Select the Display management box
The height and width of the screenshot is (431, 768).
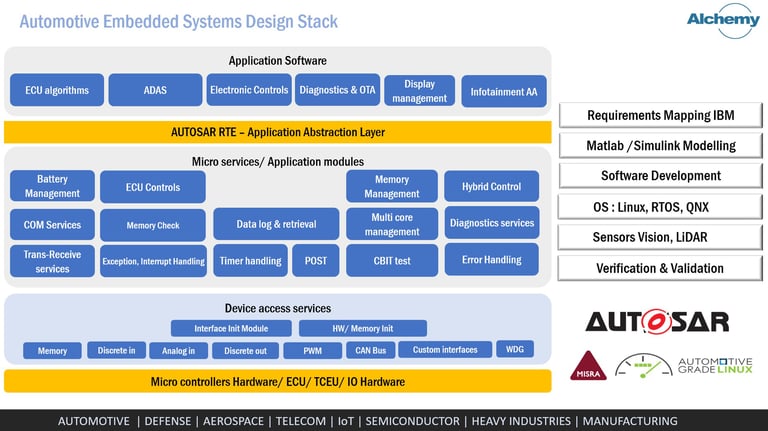[x=420, y=91]
